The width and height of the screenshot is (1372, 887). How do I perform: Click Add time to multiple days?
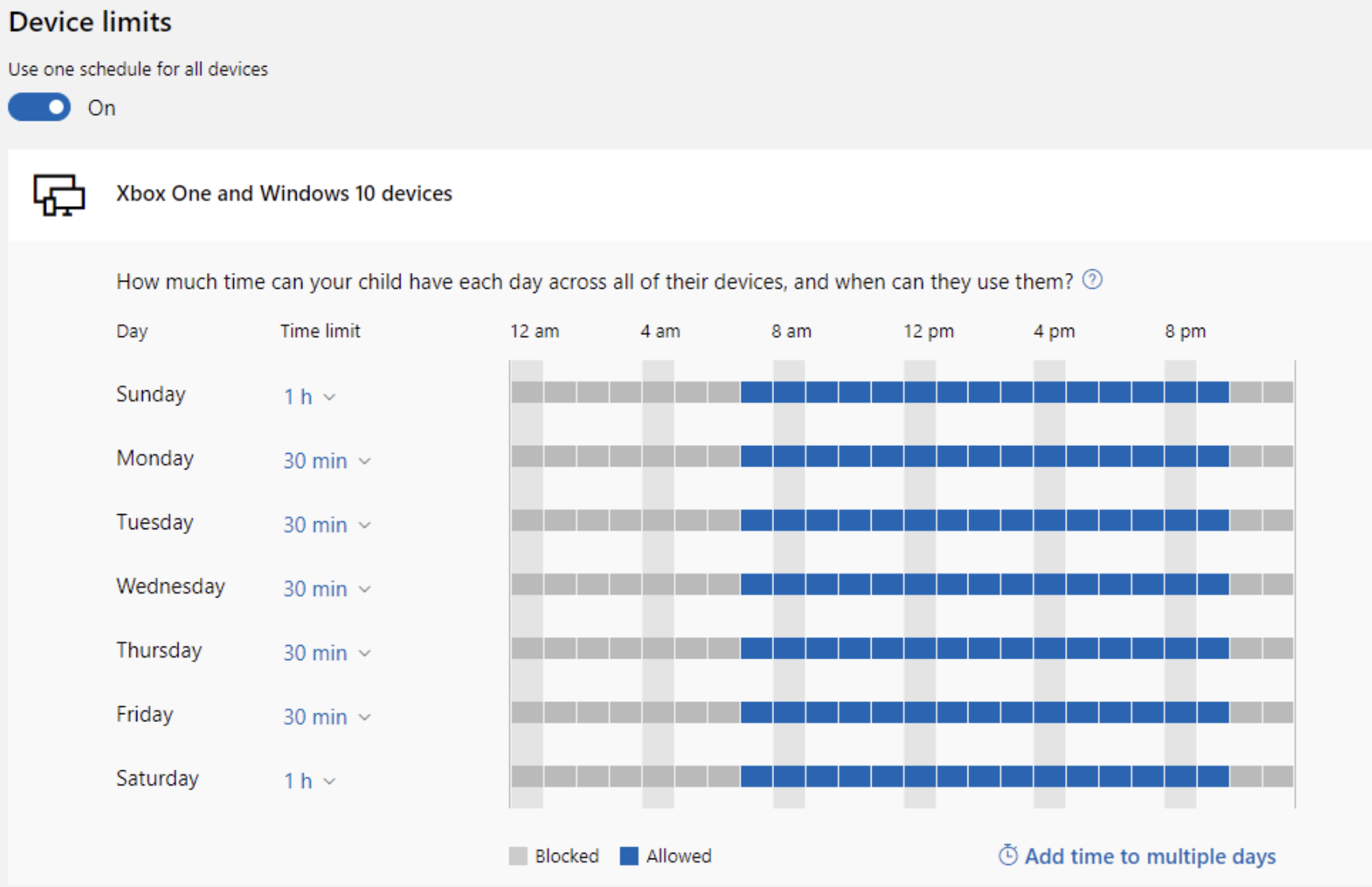point(1149,856)
